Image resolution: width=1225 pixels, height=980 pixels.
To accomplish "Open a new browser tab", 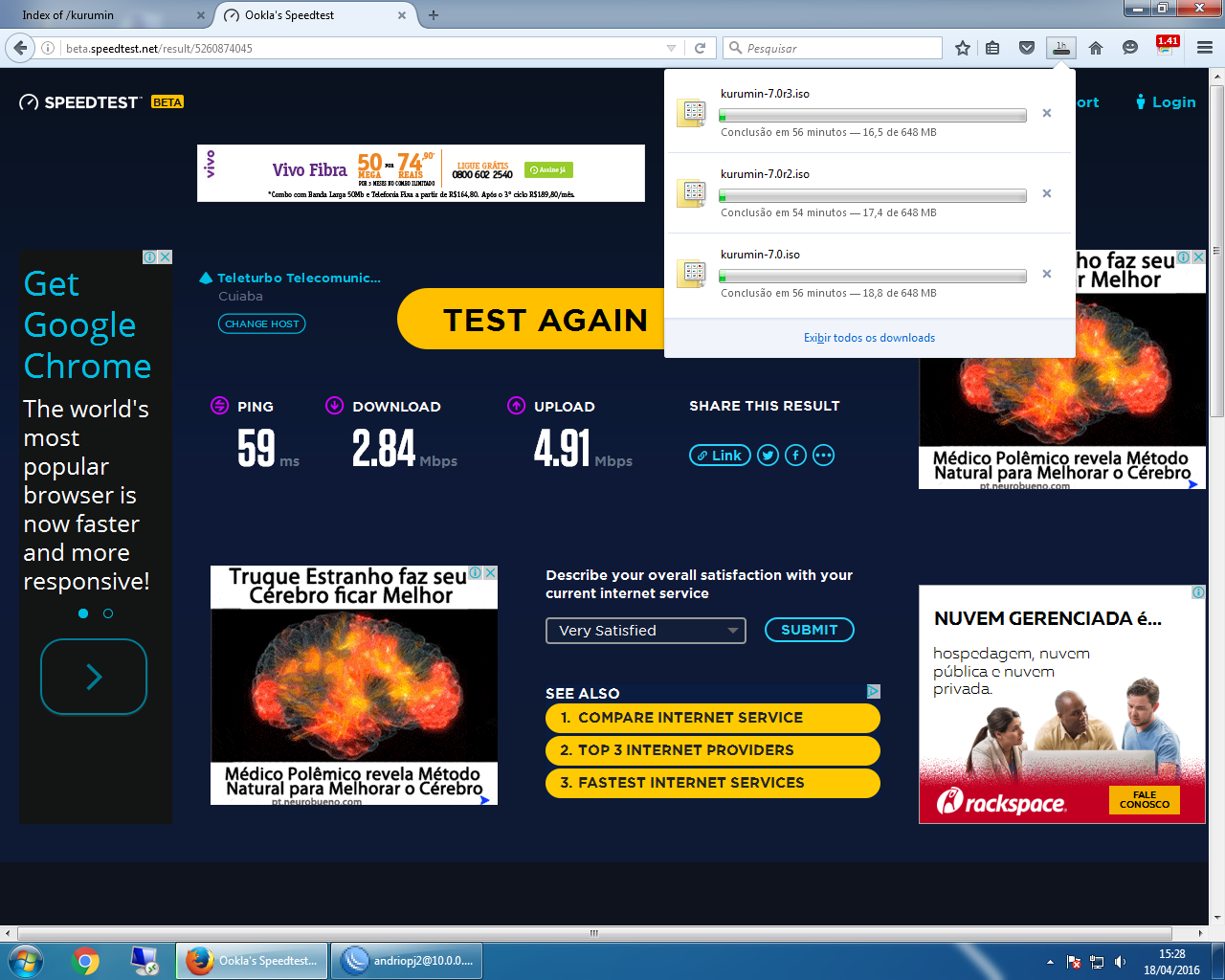I will point(434,15).
